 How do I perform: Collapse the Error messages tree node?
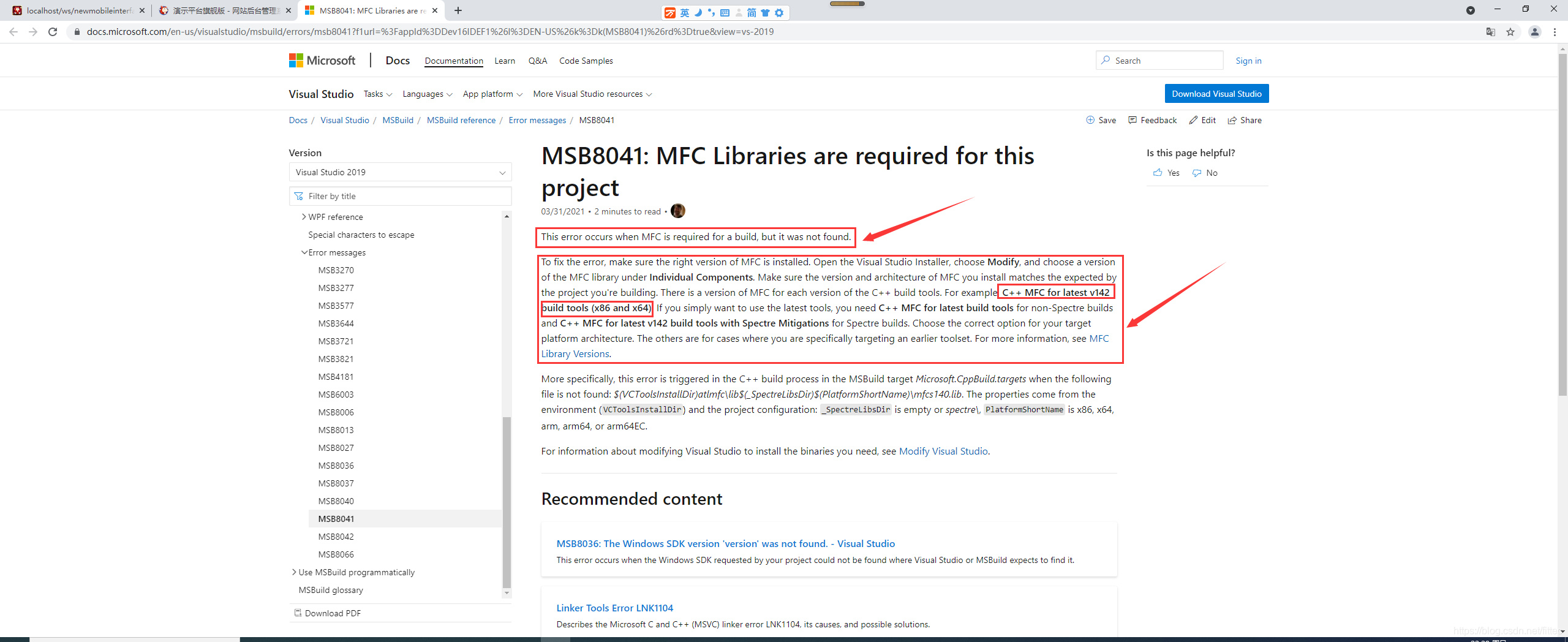[304, 252]
